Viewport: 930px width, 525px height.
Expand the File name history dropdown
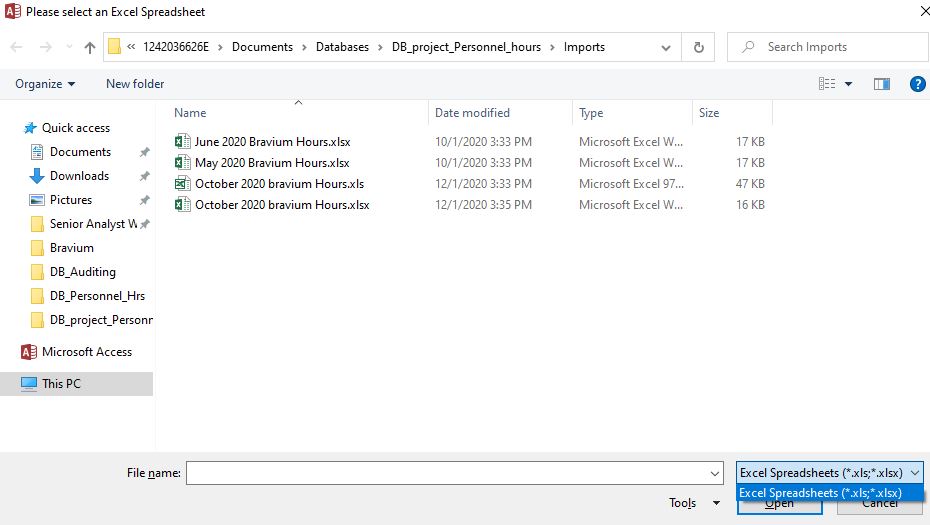715,473
